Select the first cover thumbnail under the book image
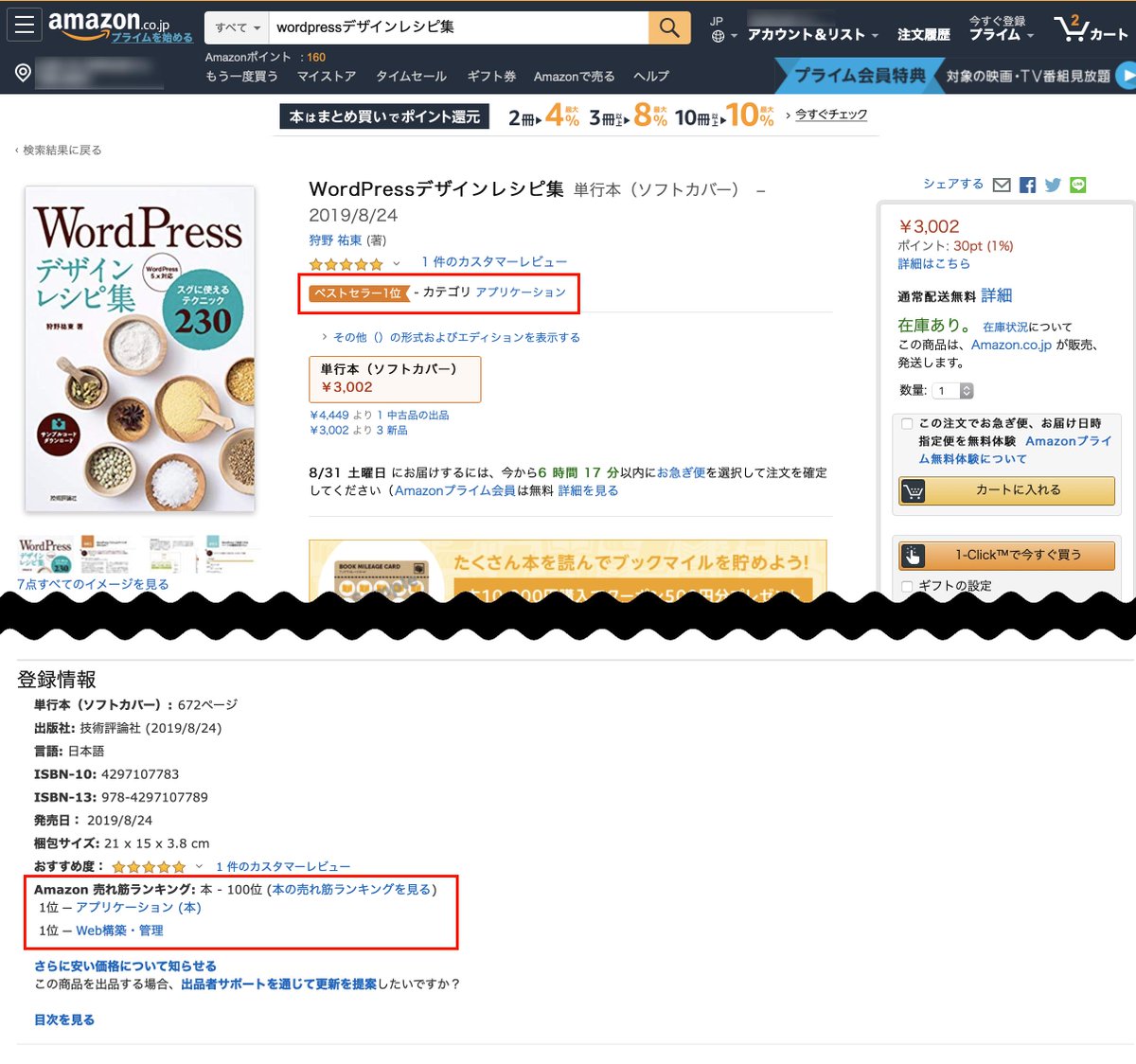Image resolution: width=1136 pixels, height=1064 pixels. coord(45,555)
